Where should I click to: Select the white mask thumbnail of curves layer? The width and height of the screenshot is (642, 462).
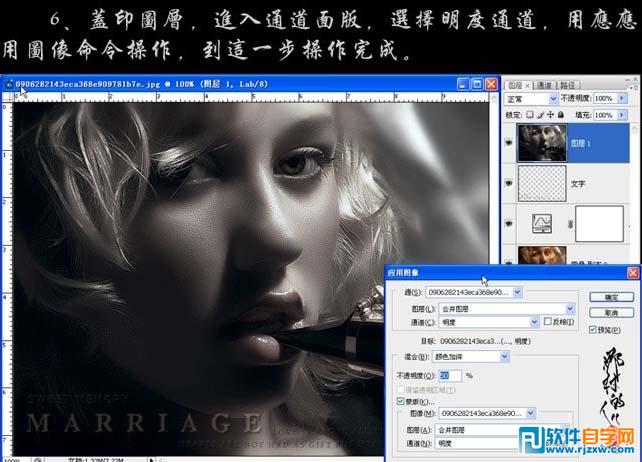click(x=599, y=224)
